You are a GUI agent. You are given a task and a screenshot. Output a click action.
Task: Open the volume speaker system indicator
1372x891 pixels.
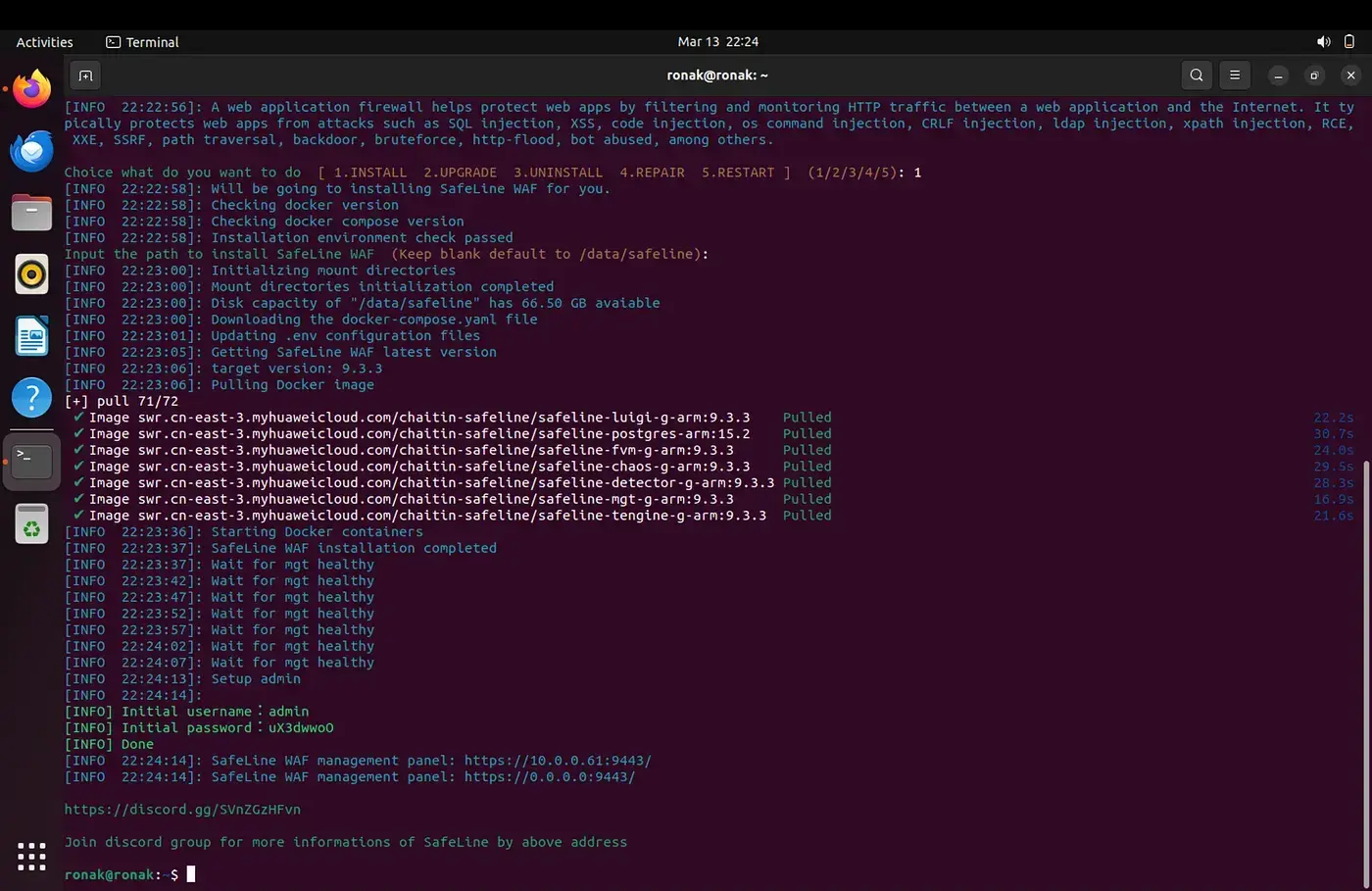(1323, 42)
